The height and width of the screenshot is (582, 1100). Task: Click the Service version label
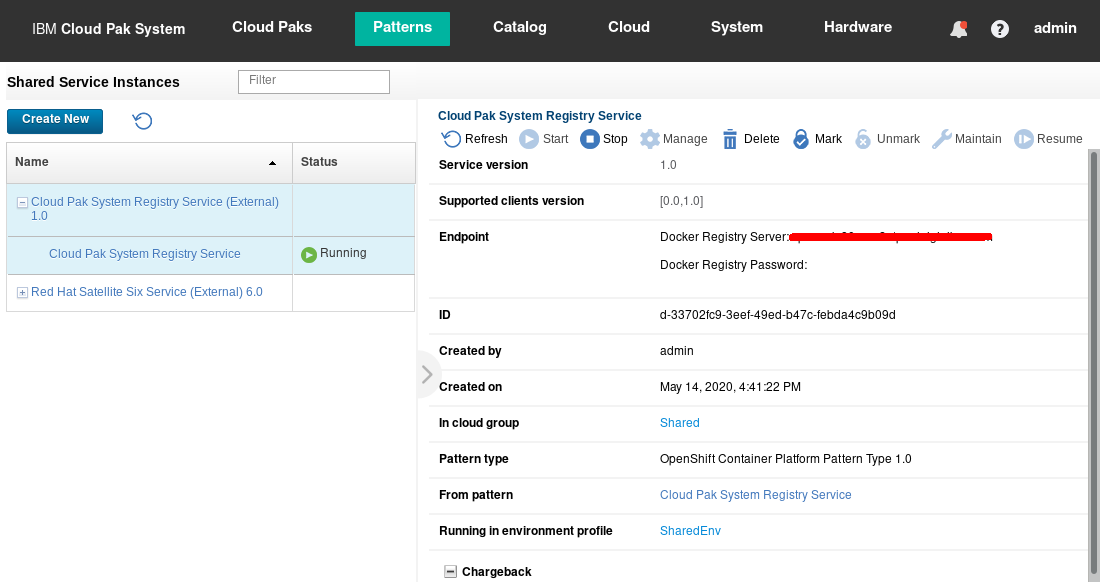click(x=483, y=165)
